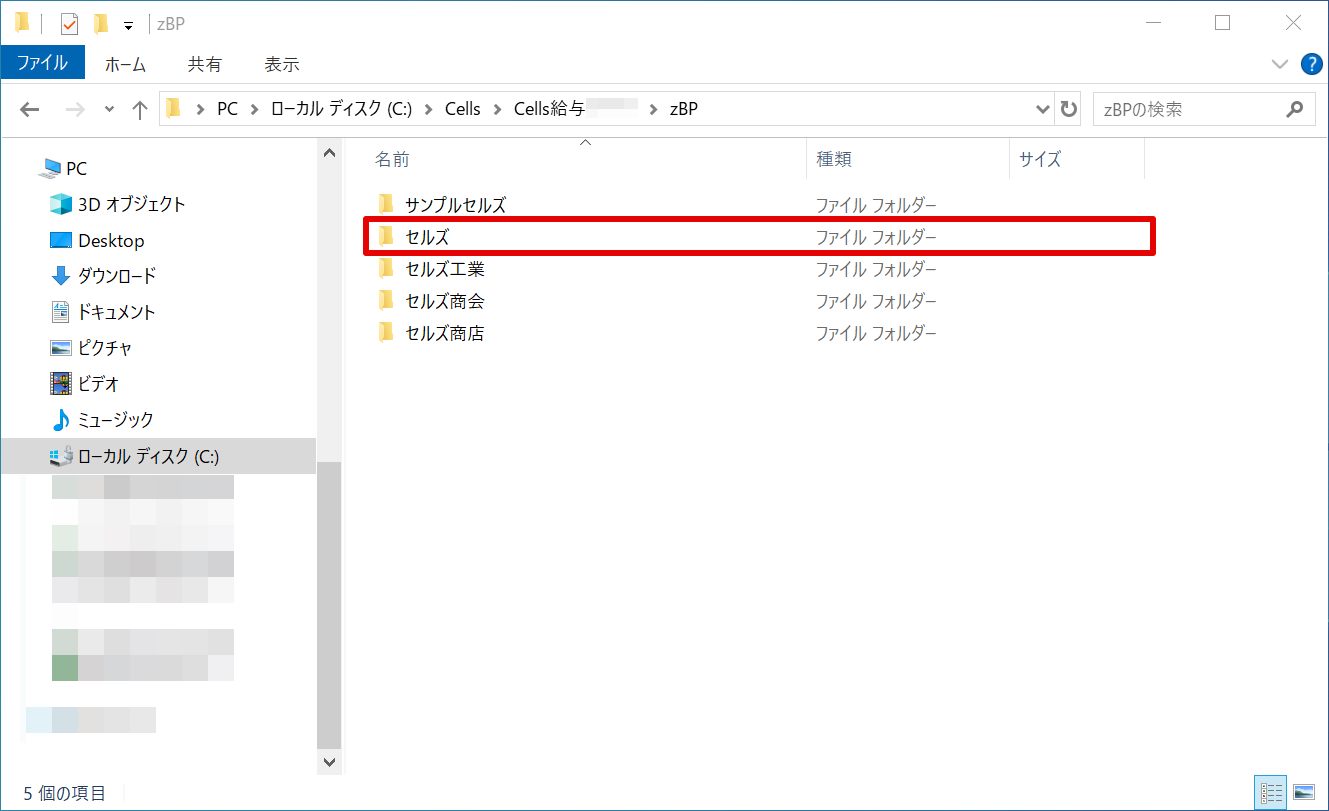Click the Back navigation arrow

point(29,110)
